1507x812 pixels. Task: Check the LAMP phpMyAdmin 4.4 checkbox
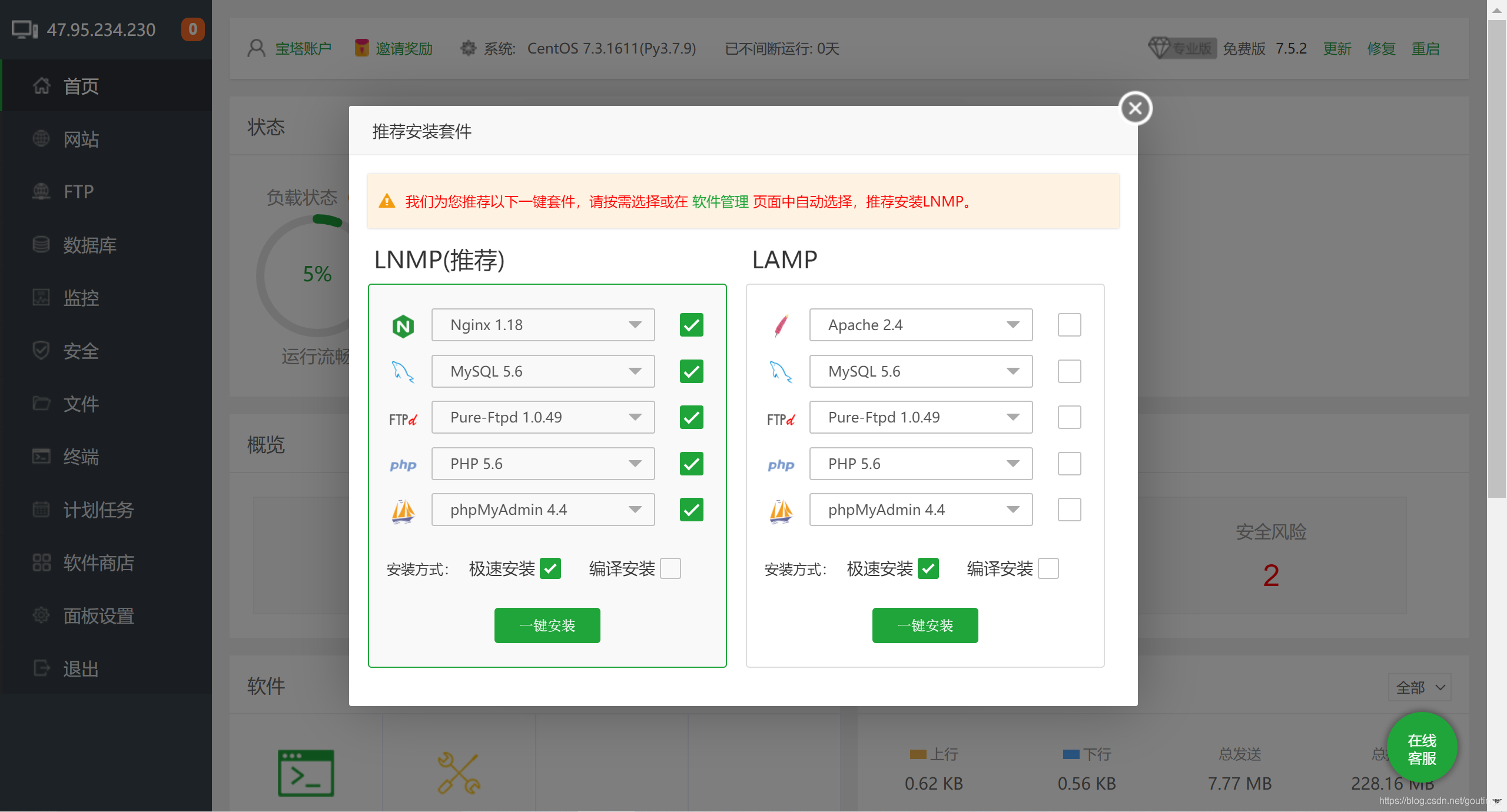pyautogui.click(x=1070, y=510)
